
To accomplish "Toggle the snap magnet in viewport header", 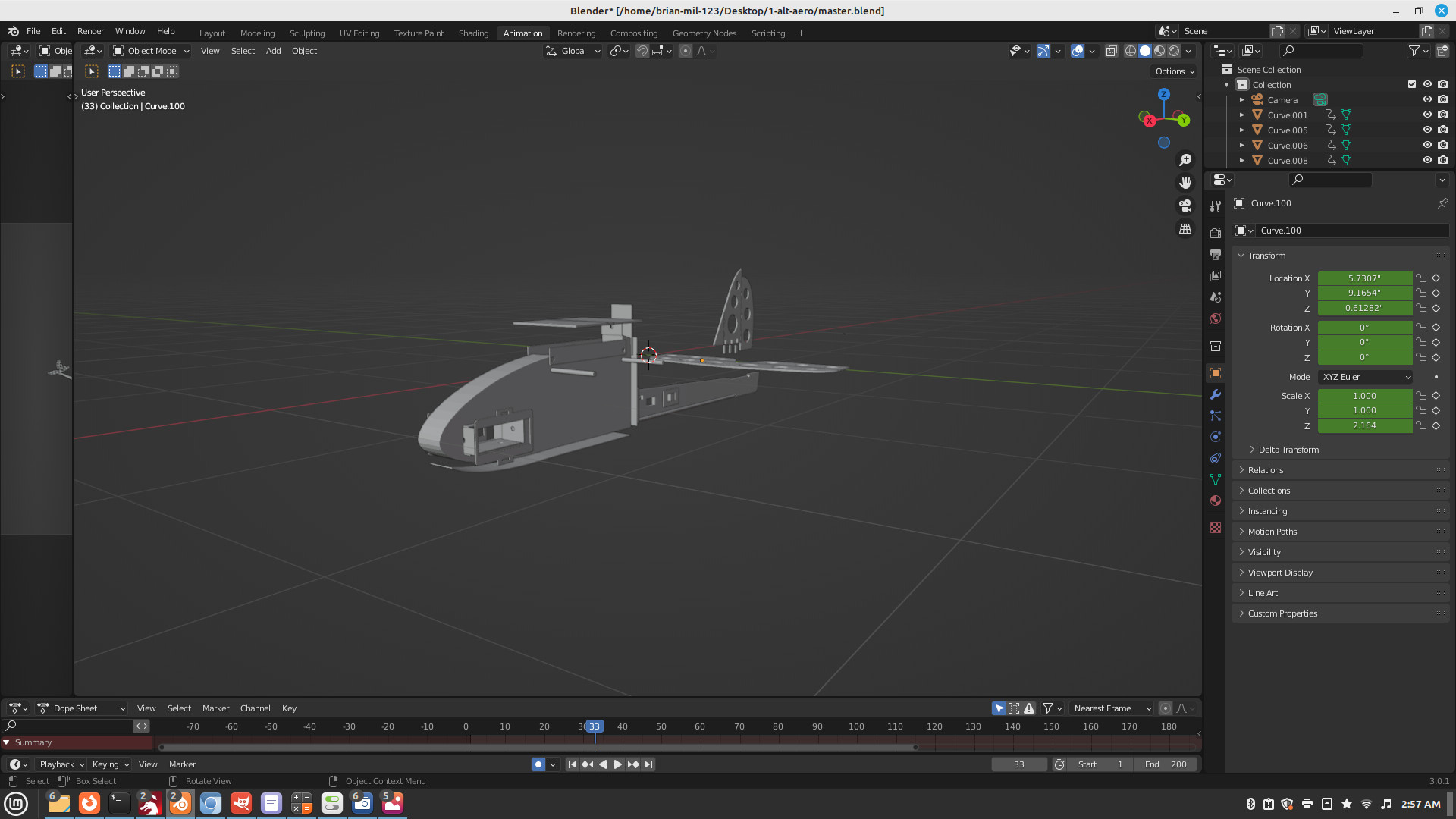I will 642,51.
